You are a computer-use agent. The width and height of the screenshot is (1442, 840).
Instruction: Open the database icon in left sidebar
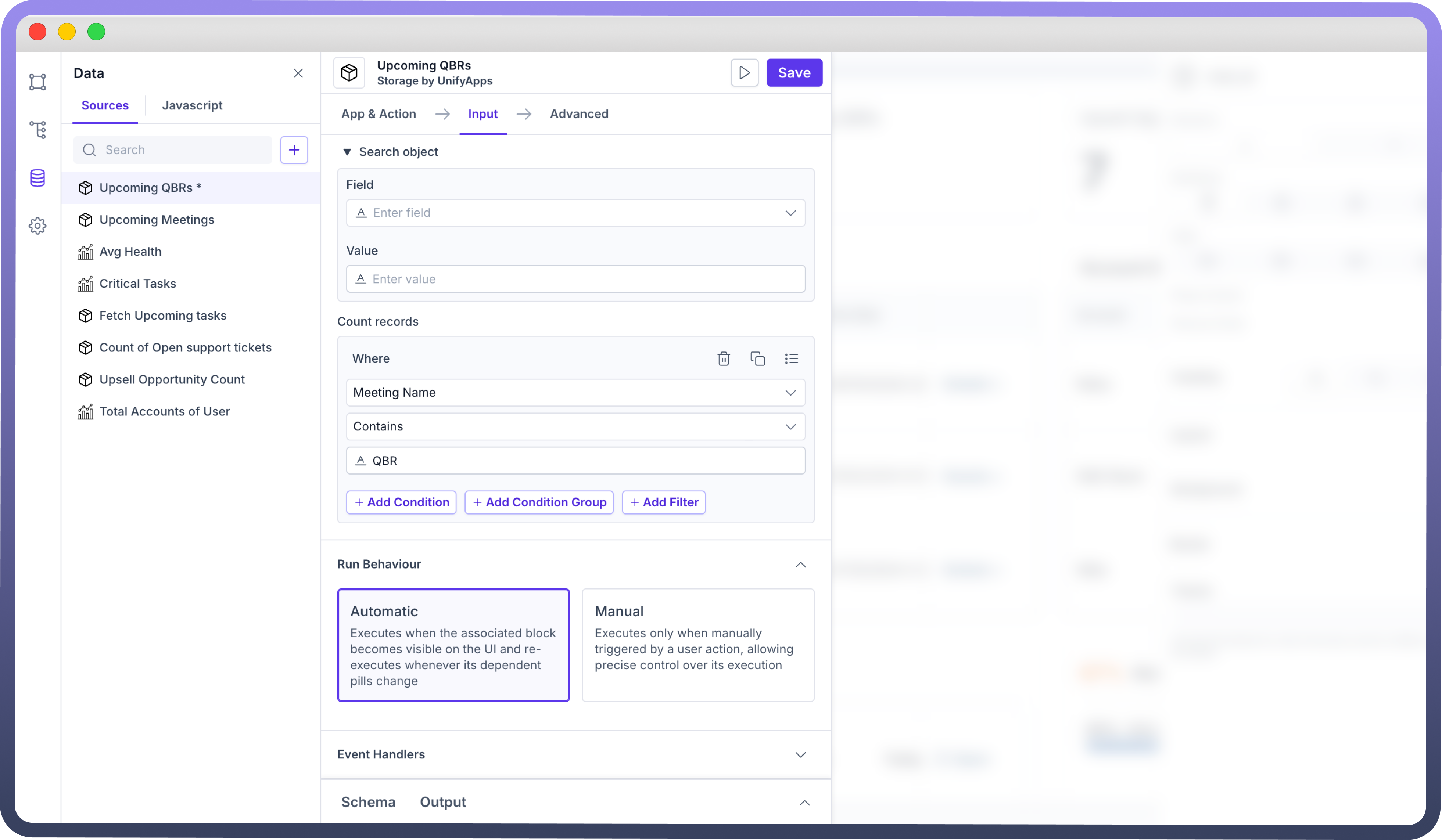click(x=38, y=179)
